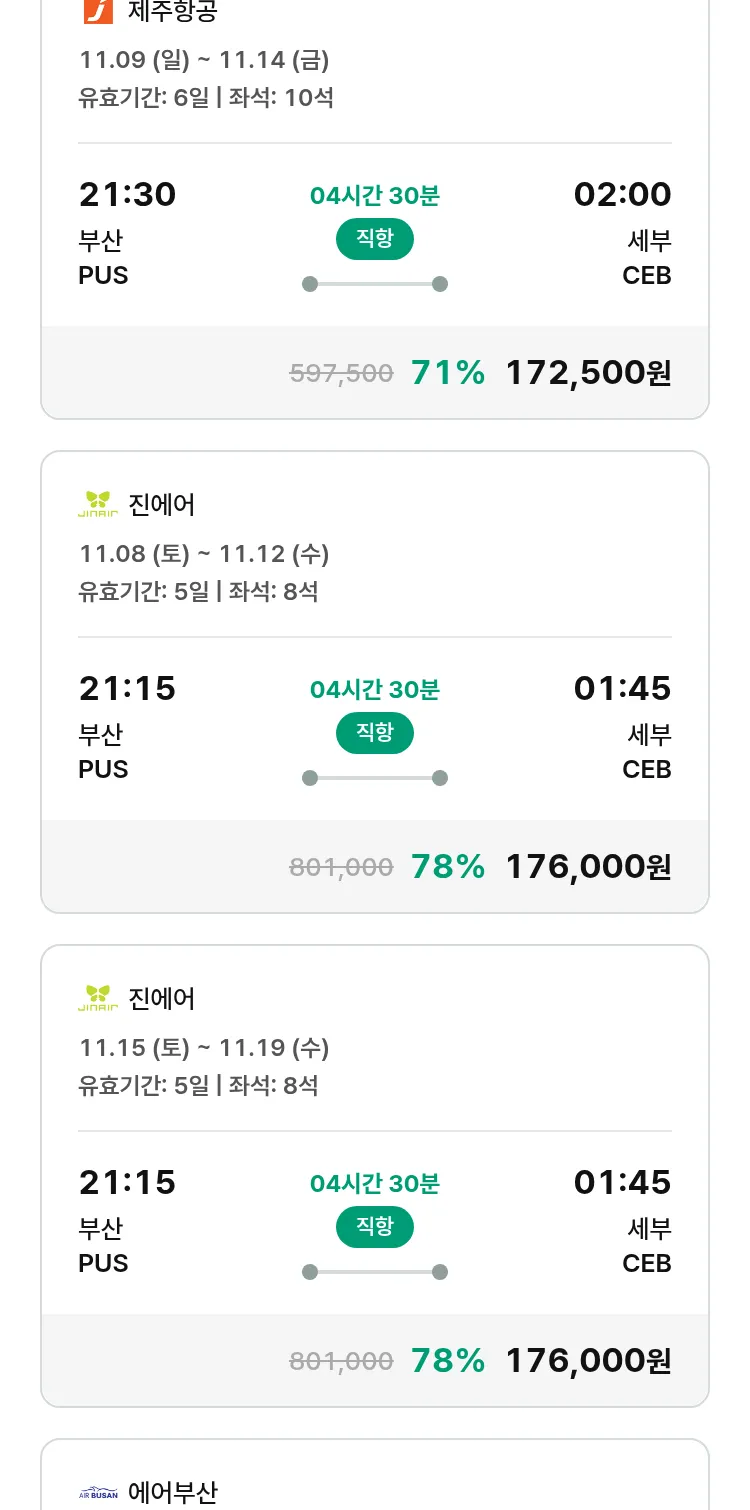Screen dimensions: 750x1510
Task: Click the 11.08 (토) ~ 11.12 (수) date range
Action: pos(204,554)
